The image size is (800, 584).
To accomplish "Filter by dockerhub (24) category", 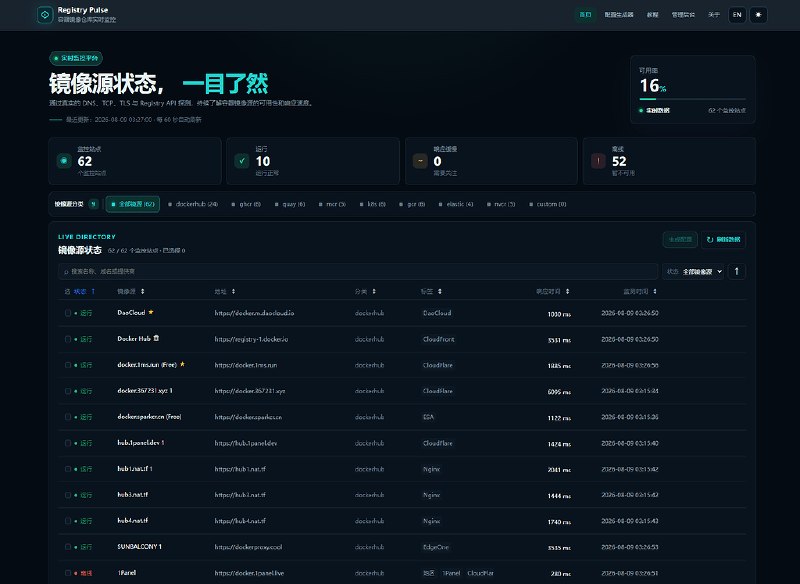I will (x=193, y=204).
